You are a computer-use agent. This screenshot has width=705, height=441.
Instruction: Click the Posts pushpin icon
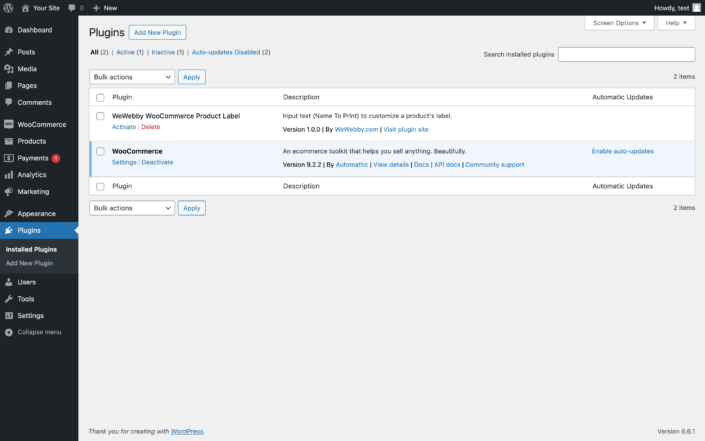pos(9,52)
